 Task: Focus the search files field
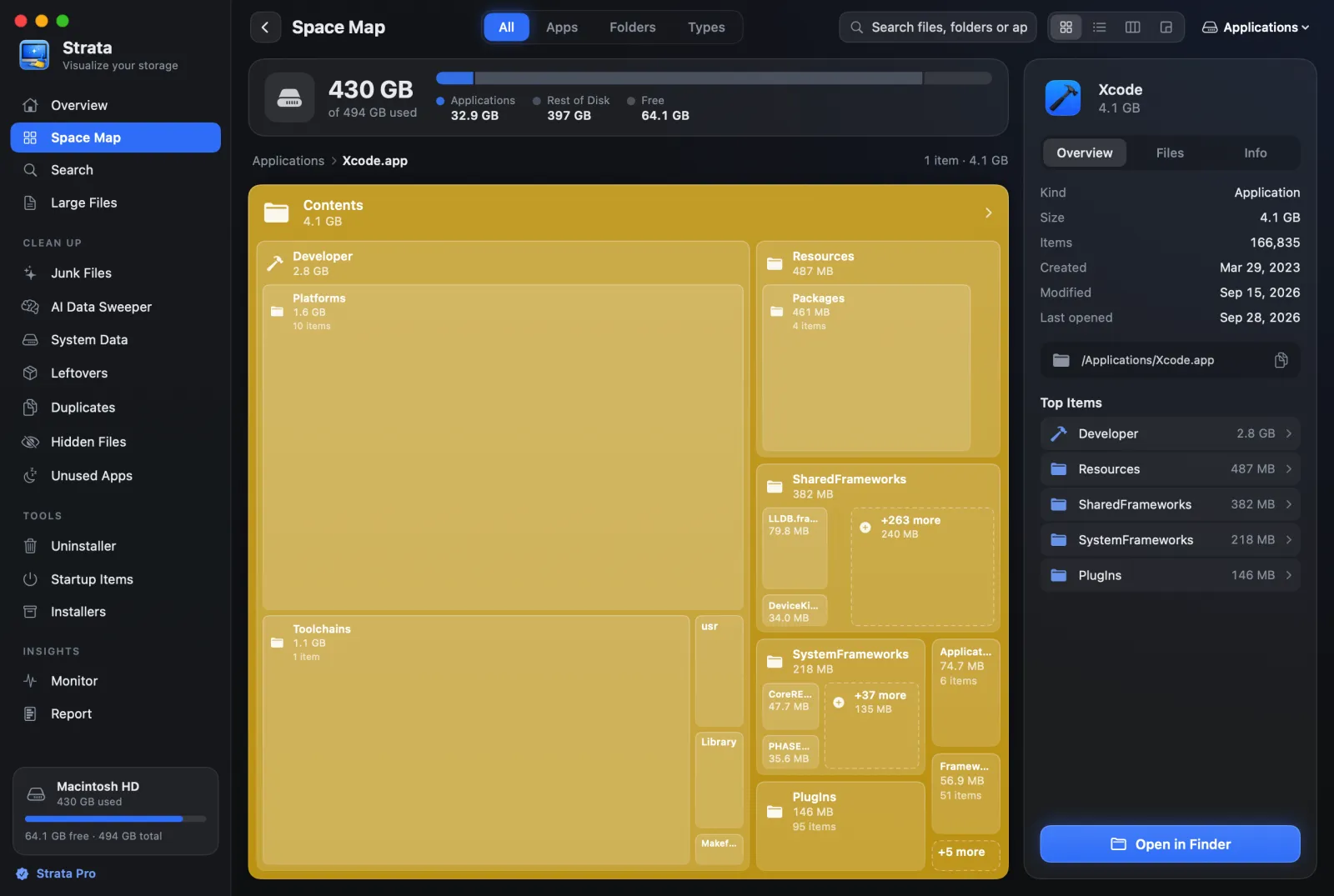[938, 28]
